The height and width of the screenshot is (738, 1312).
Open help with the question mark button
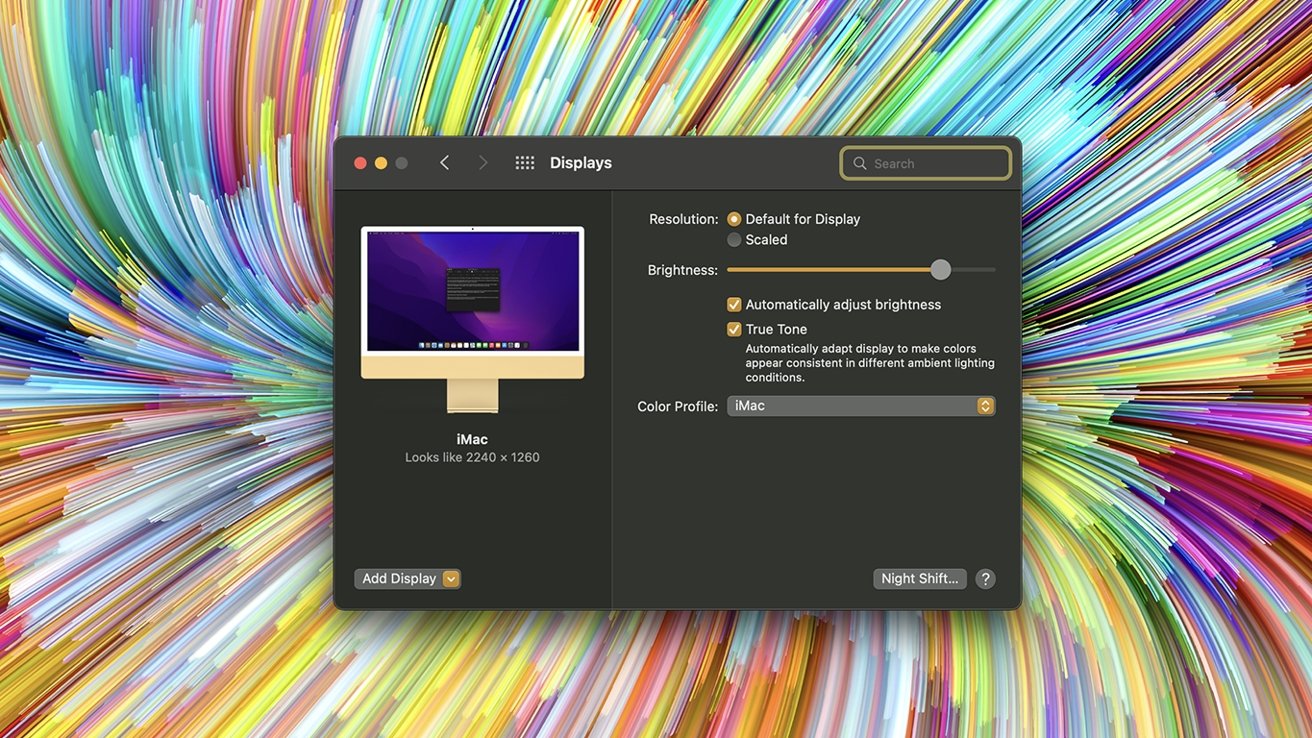point(985,579)
